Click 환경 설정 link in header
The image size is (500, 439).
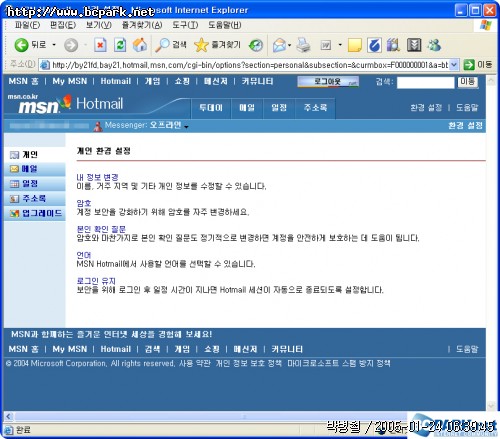[x=426, y=108]
